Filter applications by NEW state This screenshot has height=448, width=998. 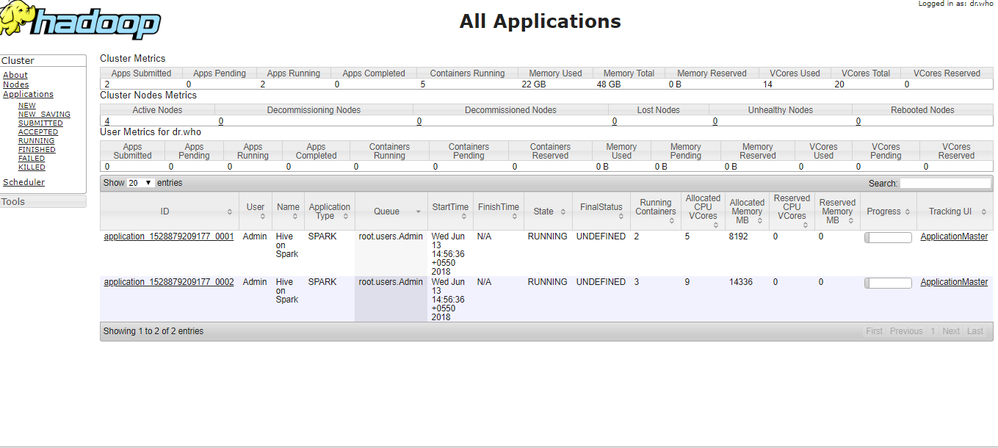click(x=27, y=106)
